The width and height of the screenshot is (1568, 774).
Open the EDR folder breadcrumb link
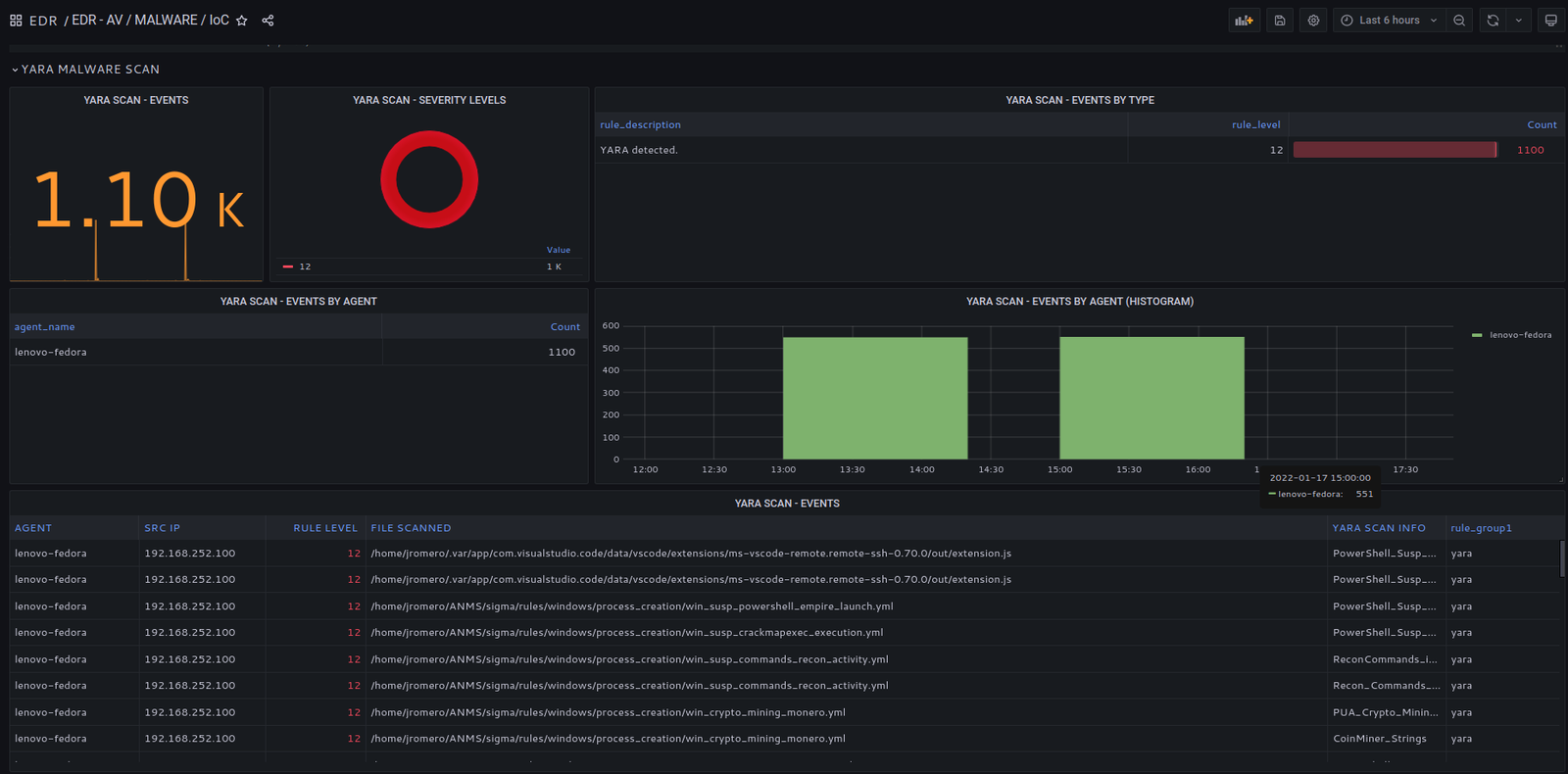coord(43,21)
